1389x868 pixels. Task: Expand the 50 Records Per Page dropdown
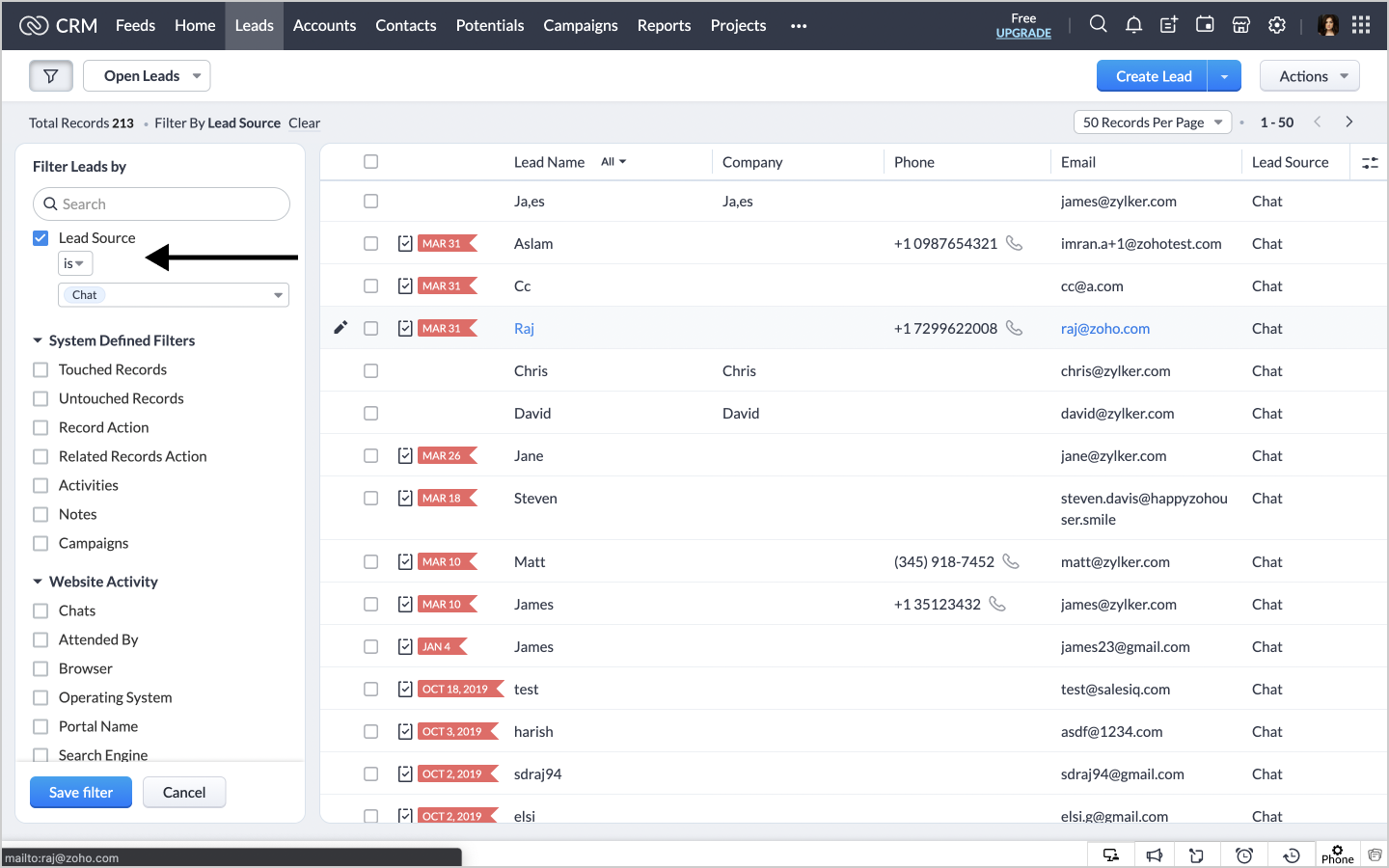(x=1152, y=122)
